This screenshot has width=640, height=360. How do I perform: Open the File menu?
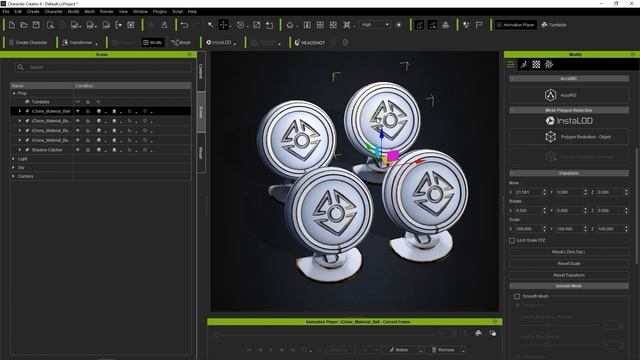[x=6, y=11]
